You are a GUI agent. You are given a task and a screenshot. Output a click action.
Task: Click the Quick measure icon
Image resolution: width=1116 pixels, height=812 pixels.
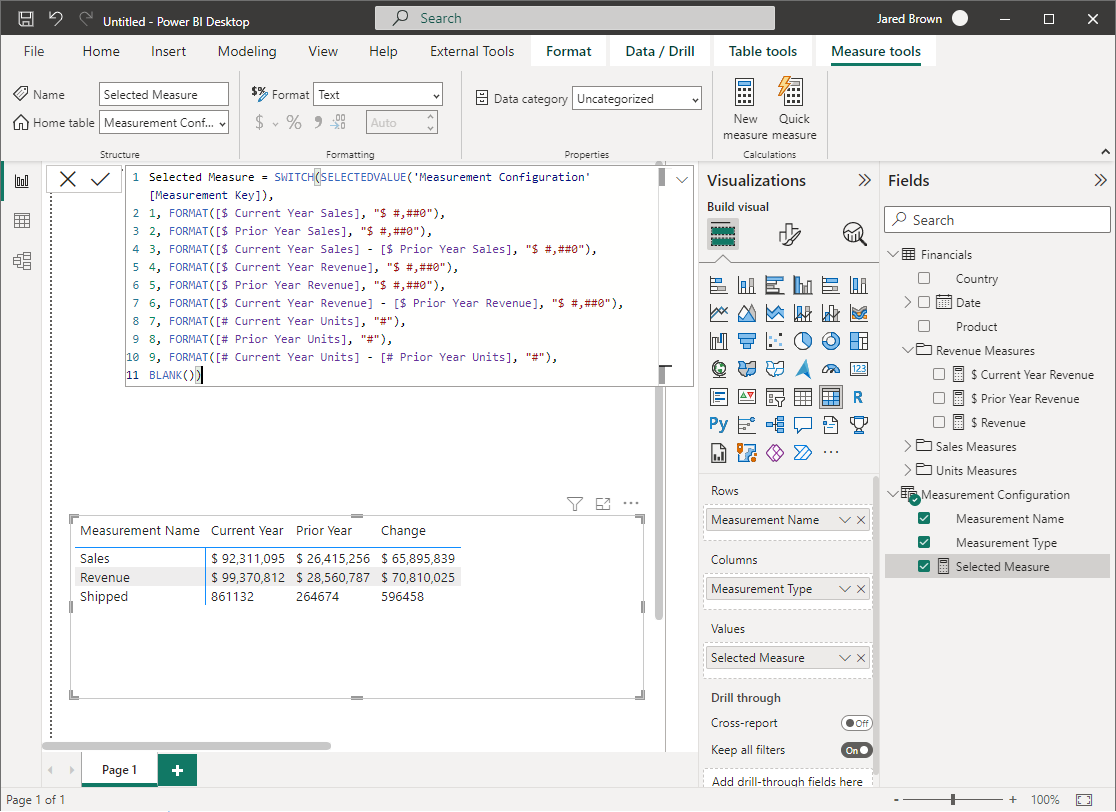[x=792, y=94]
